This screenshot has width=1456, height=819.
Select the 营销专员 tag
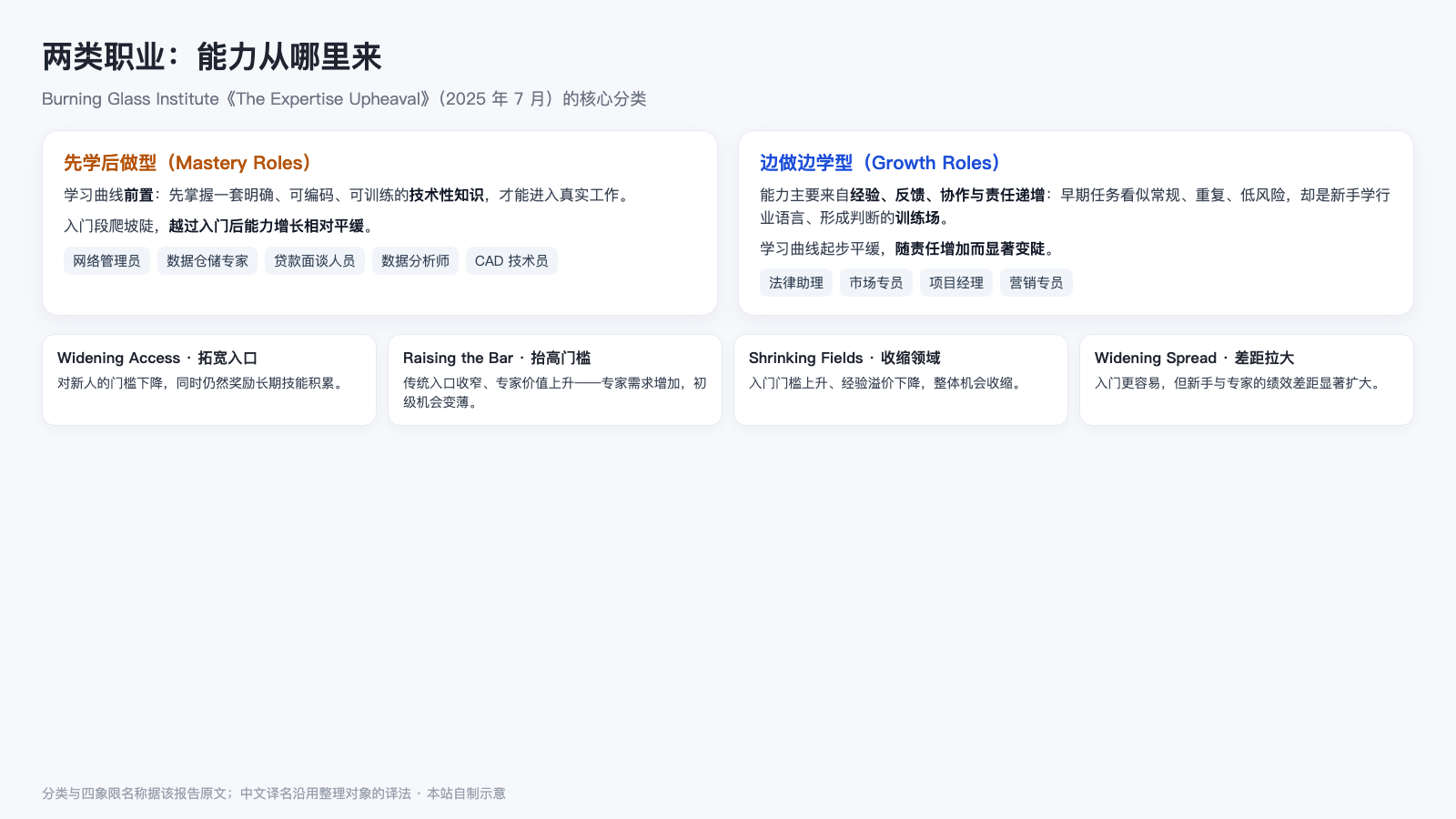(x=1036, y=283)
